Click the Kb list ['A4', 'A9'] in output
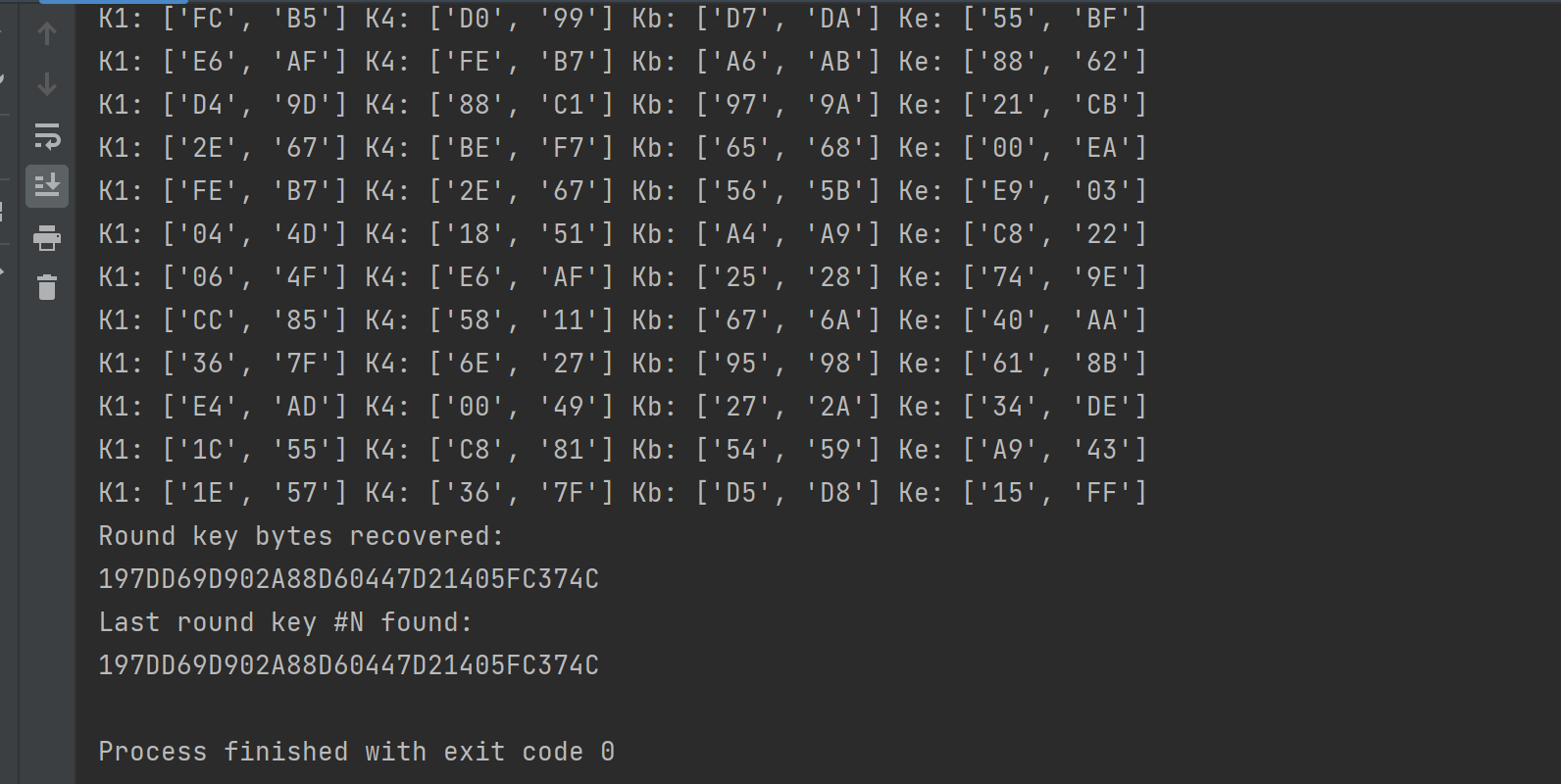The image size is (1561, 784). click(788, 234)
